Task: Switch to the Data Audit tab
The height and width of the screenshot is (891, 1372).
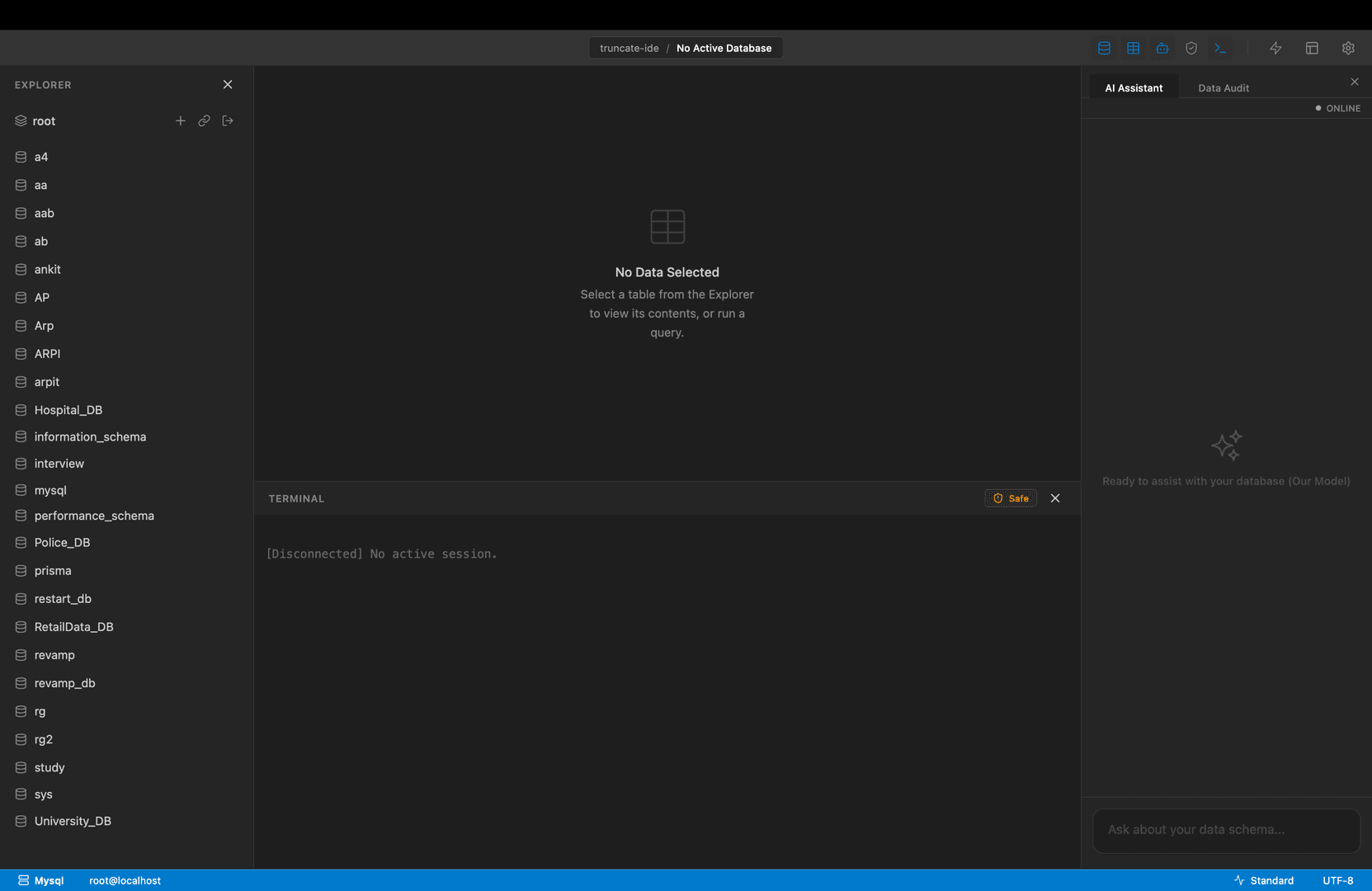Action: tap(1223, 87)
